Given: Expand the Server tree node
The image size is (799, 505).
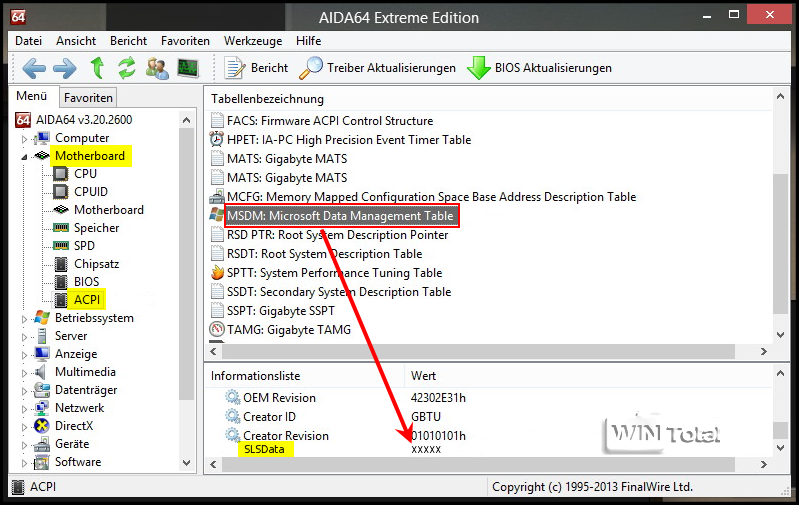Looking at the screenshot, I should [x=24, y=337].
